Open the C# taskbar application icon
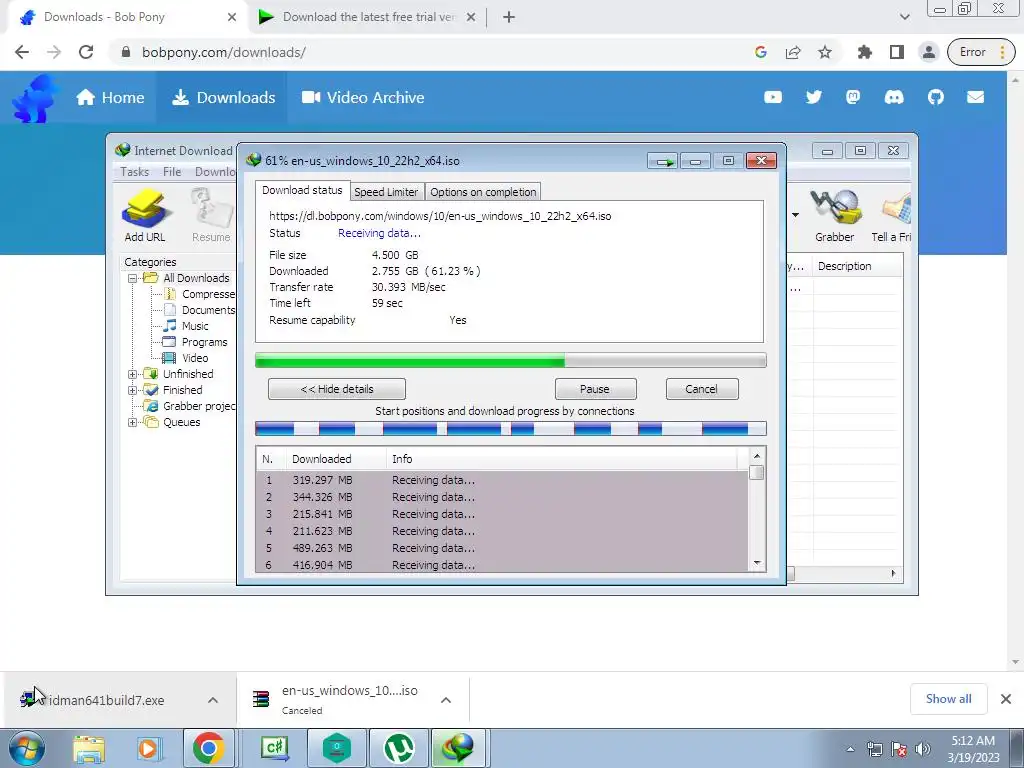 (275, 748)
